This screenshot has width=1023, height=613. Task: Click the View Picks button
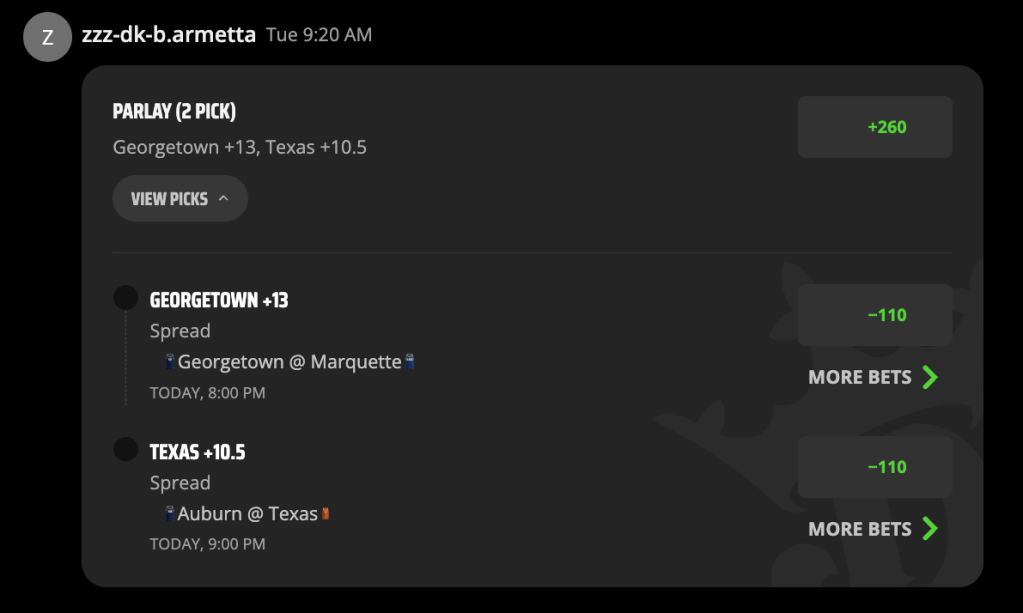(180, 198)
